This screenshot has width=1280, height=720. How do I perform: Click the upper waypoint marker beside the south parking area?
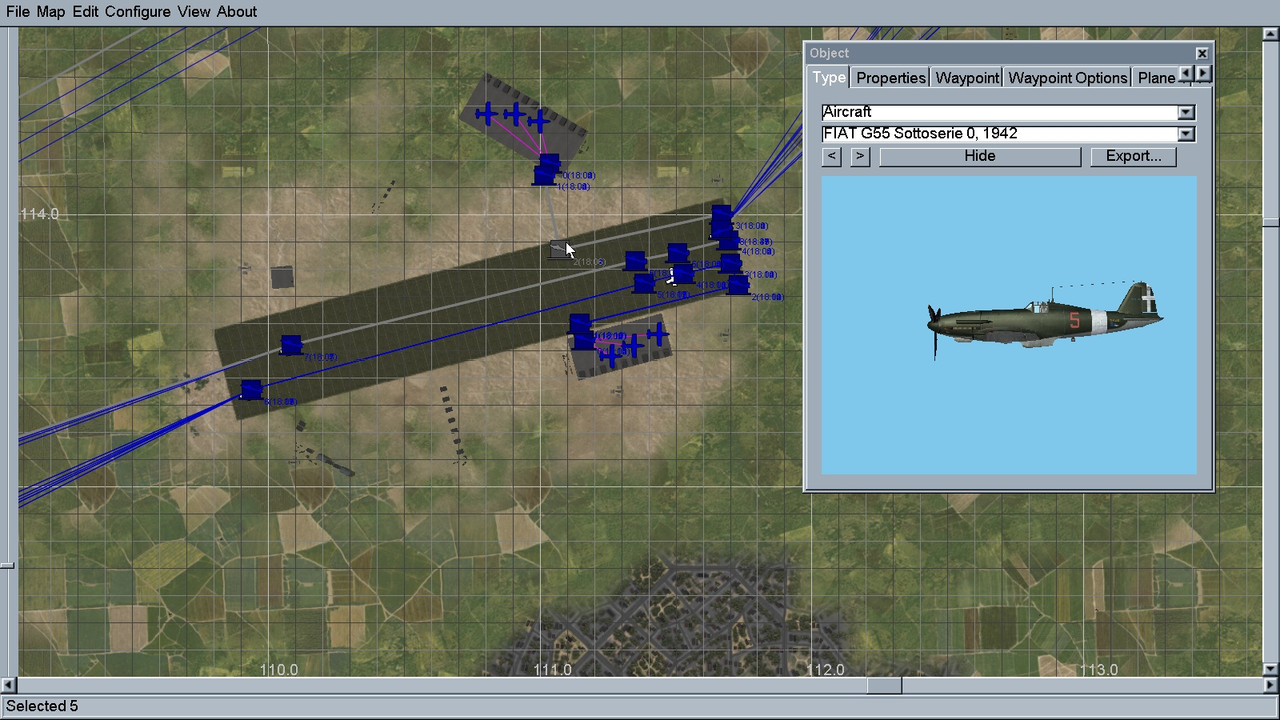pyautogui.click(x=579, y=324)
